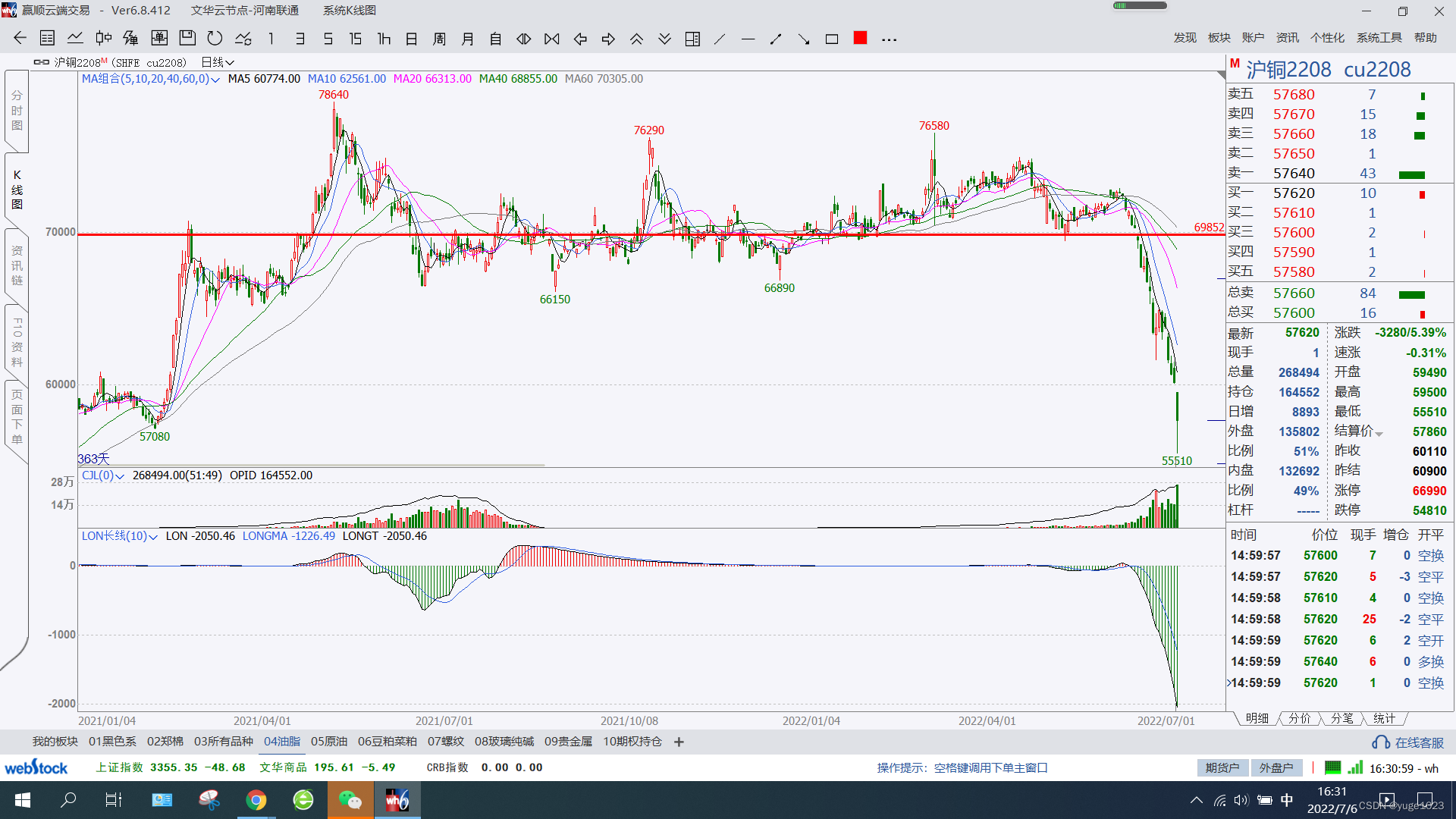Select the weekly 周 period button

[440, 39]
